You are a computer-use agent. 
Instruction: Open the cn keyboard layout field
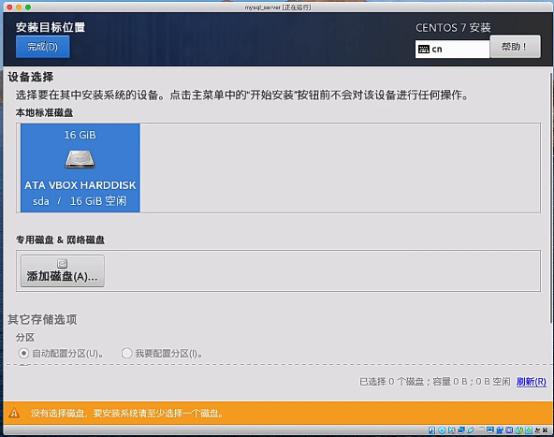(452, 49)
